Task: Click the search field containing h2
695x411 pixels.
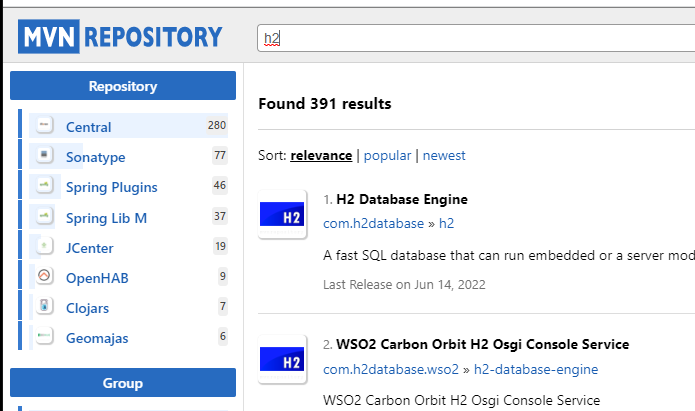Action: point(476,38)
